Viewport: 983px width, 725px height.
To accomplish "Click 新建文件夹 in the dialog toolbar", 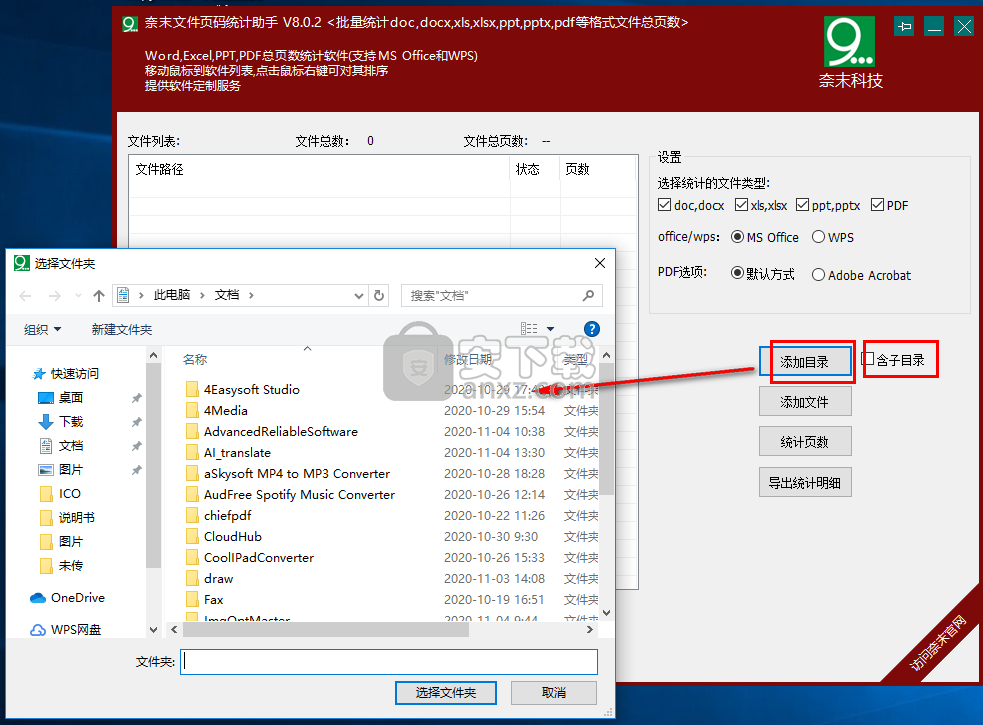I will 122,329.
